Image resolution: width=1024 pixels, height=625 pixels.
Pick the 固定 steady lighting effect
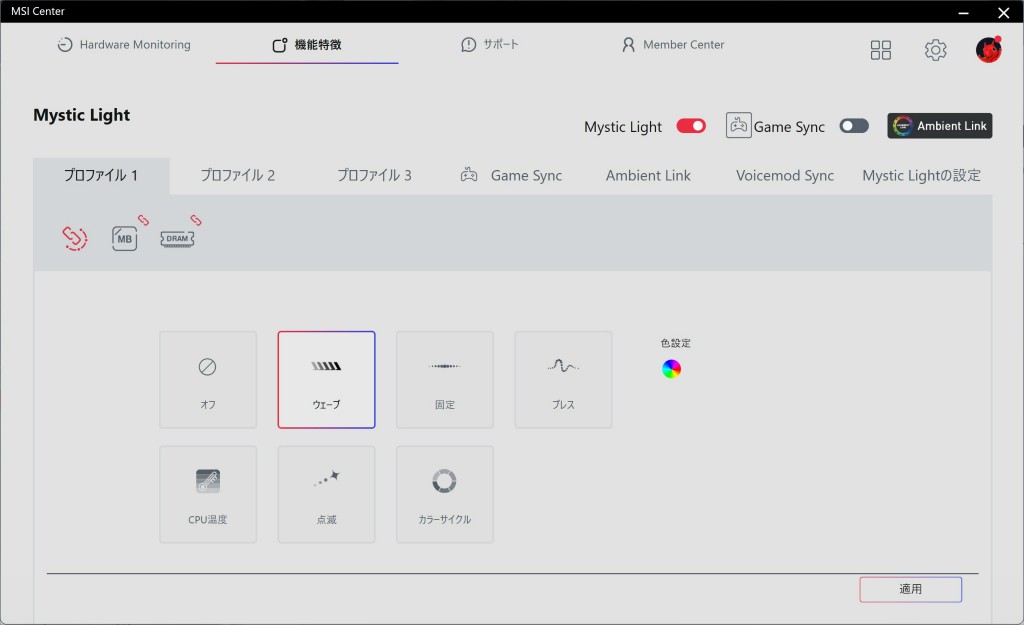pos(445,380)
